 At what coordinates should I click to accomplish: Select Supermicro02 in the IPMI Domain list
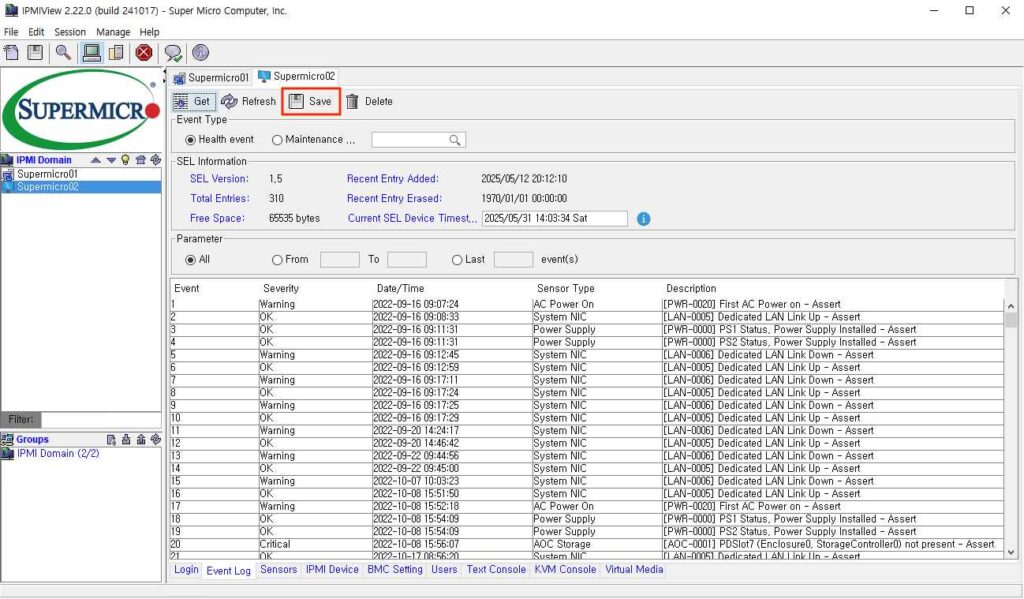[81, 187]
